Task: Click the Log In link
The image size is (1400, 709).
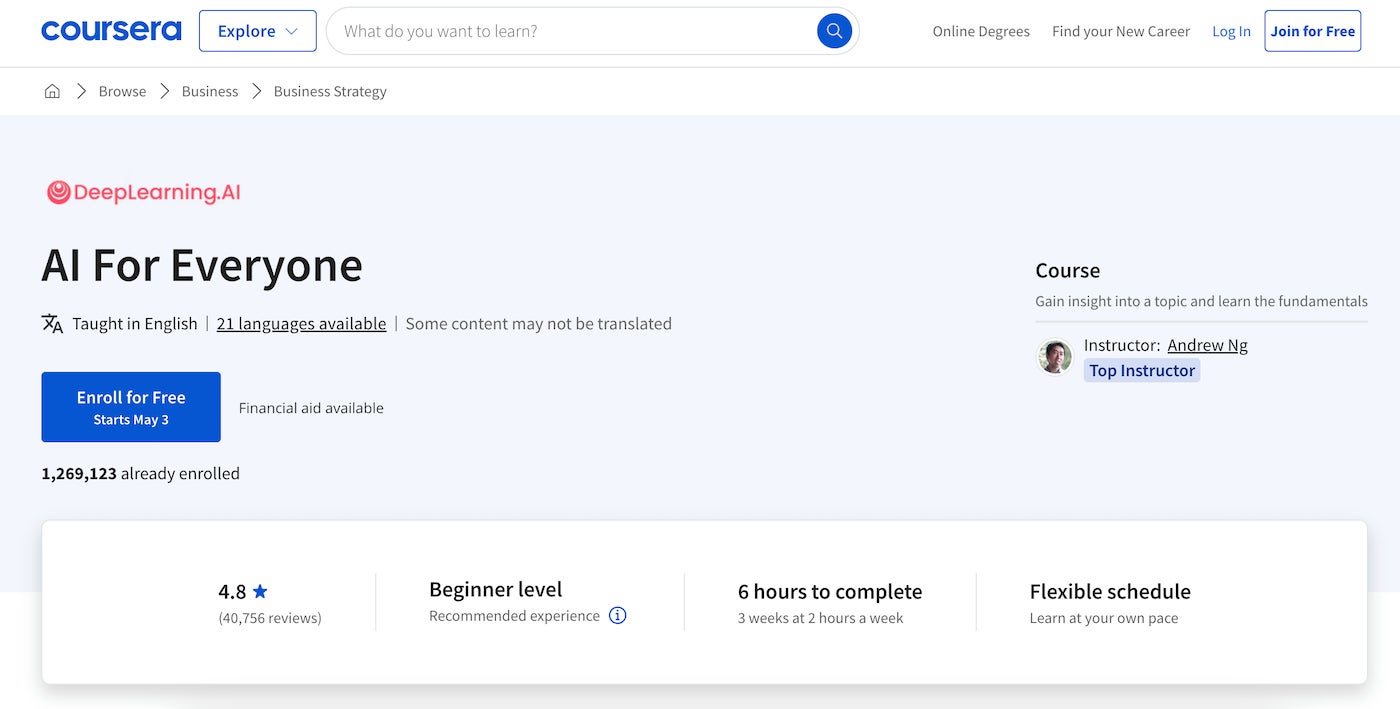Action: tap(1231, 31)
